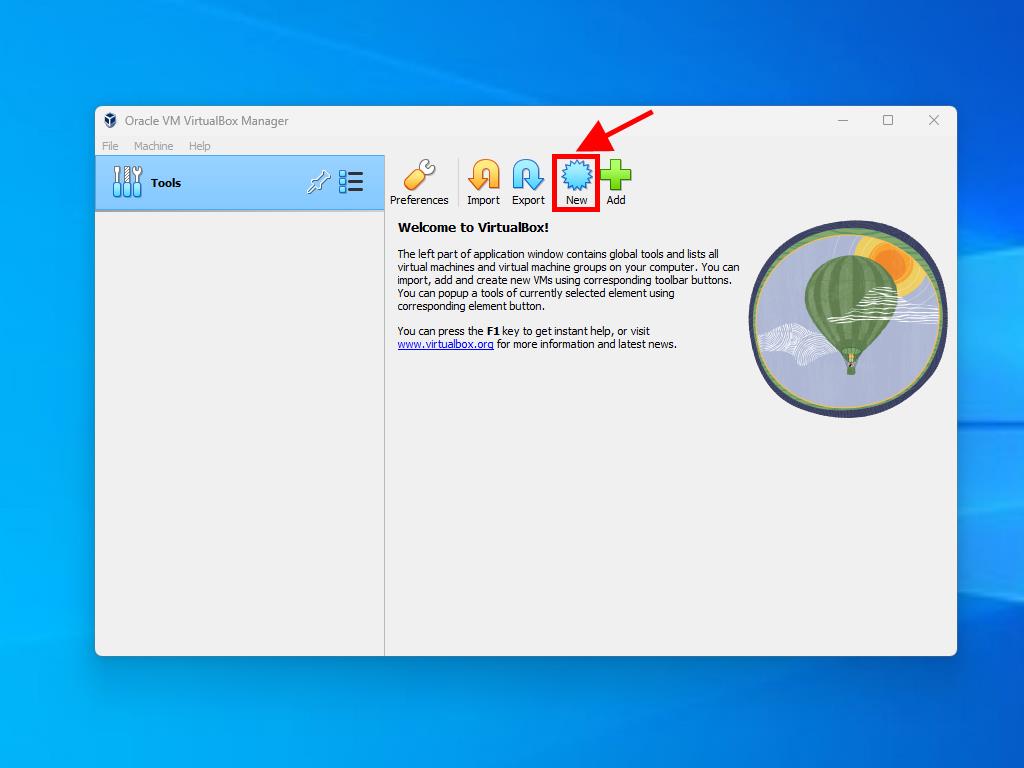Click the pin icon next to Tools
1024x768 pixels.
320,182
